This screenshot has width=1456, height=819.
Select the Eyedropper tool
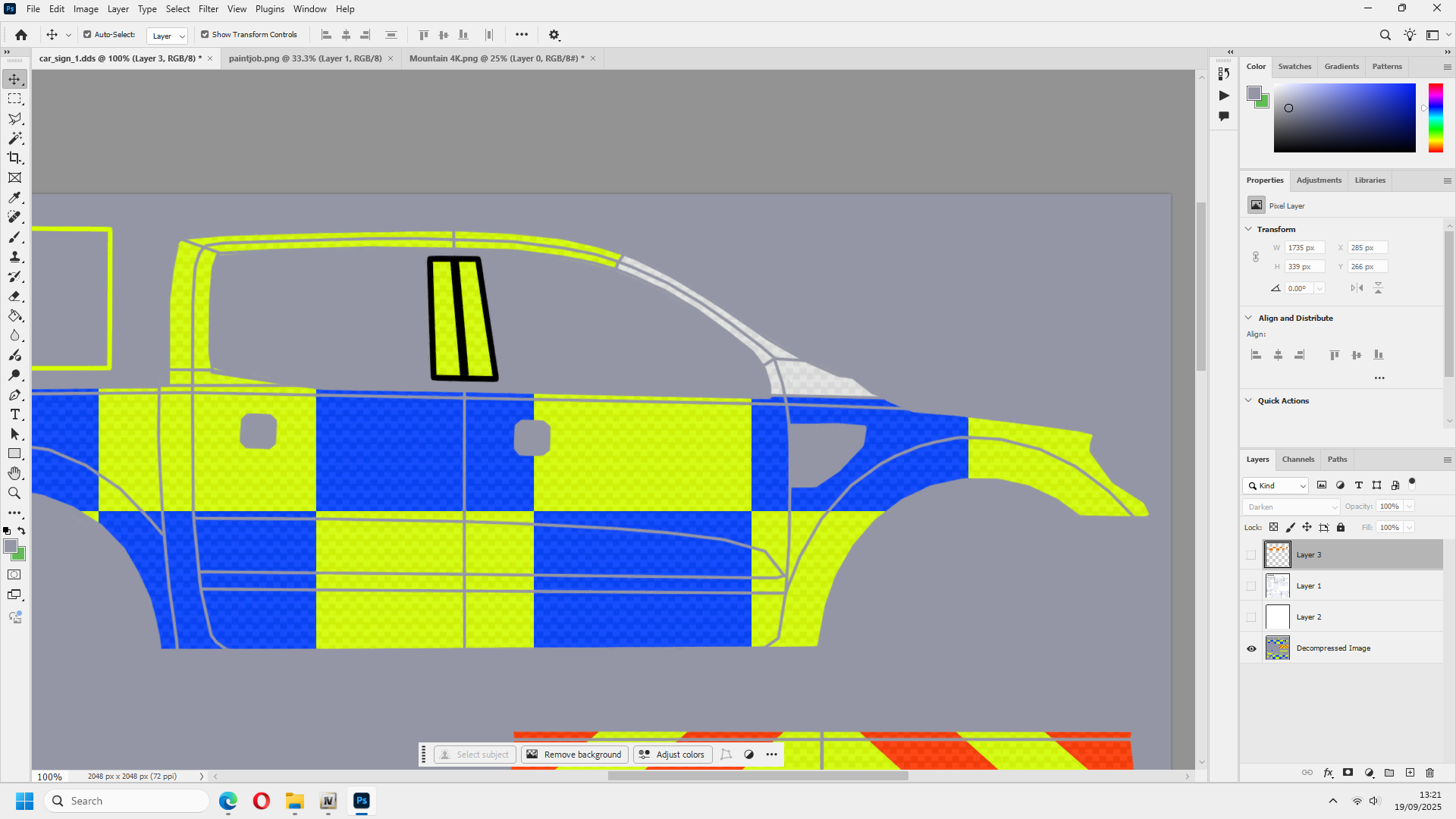coord(14,197)
